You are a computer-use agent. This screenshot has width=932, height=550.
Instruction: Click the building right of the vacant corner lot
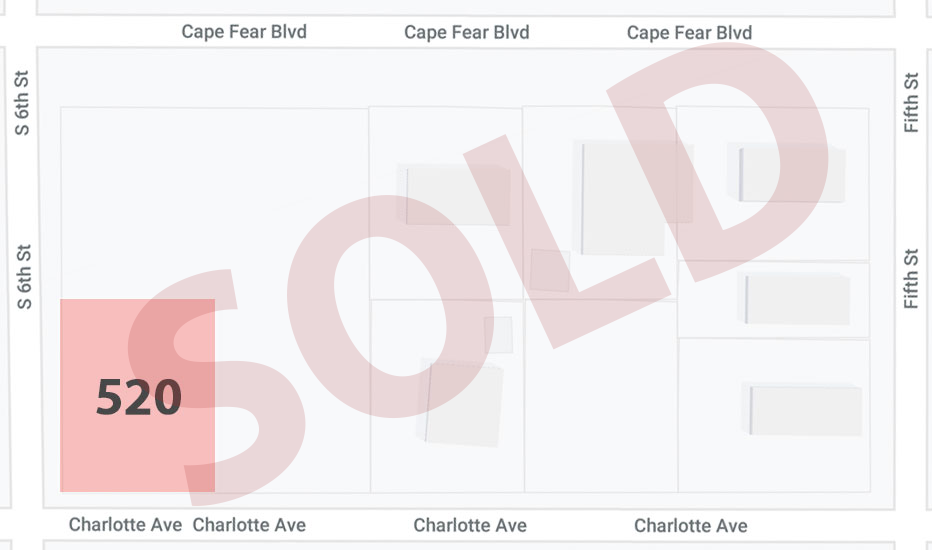(455, 195)
